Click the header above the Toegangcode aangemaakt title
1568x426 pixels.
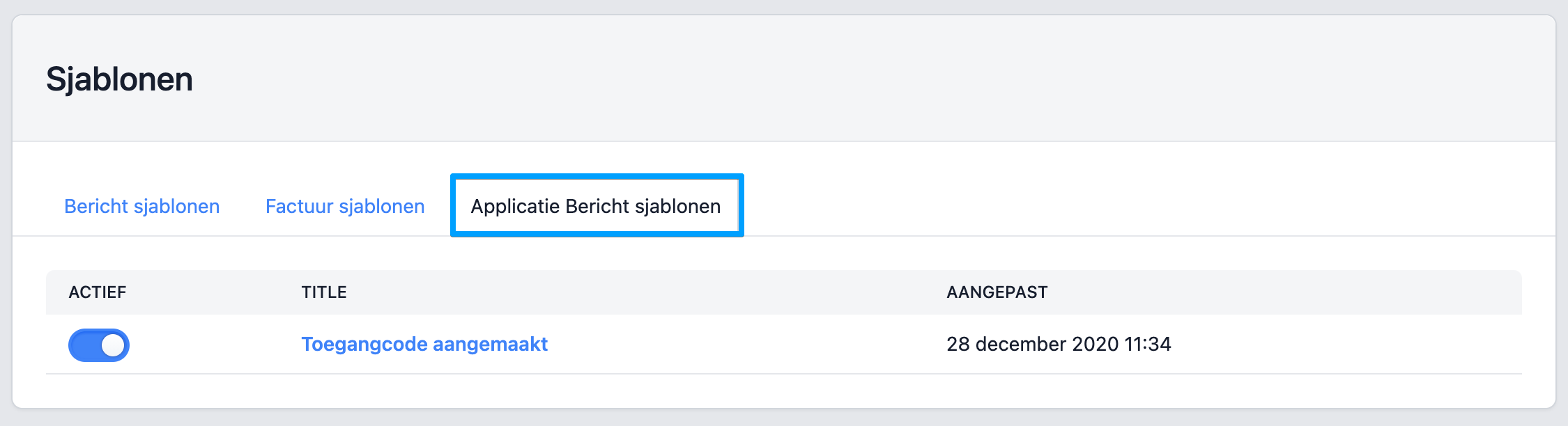tap(324, 292)
